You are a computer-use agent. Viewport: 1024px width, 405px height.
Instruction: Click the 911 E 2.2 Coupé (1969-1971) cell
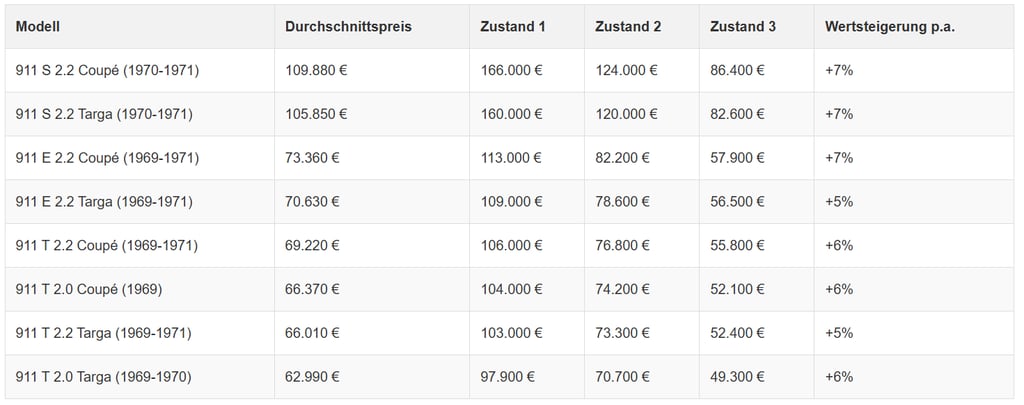tap(140, 158)
